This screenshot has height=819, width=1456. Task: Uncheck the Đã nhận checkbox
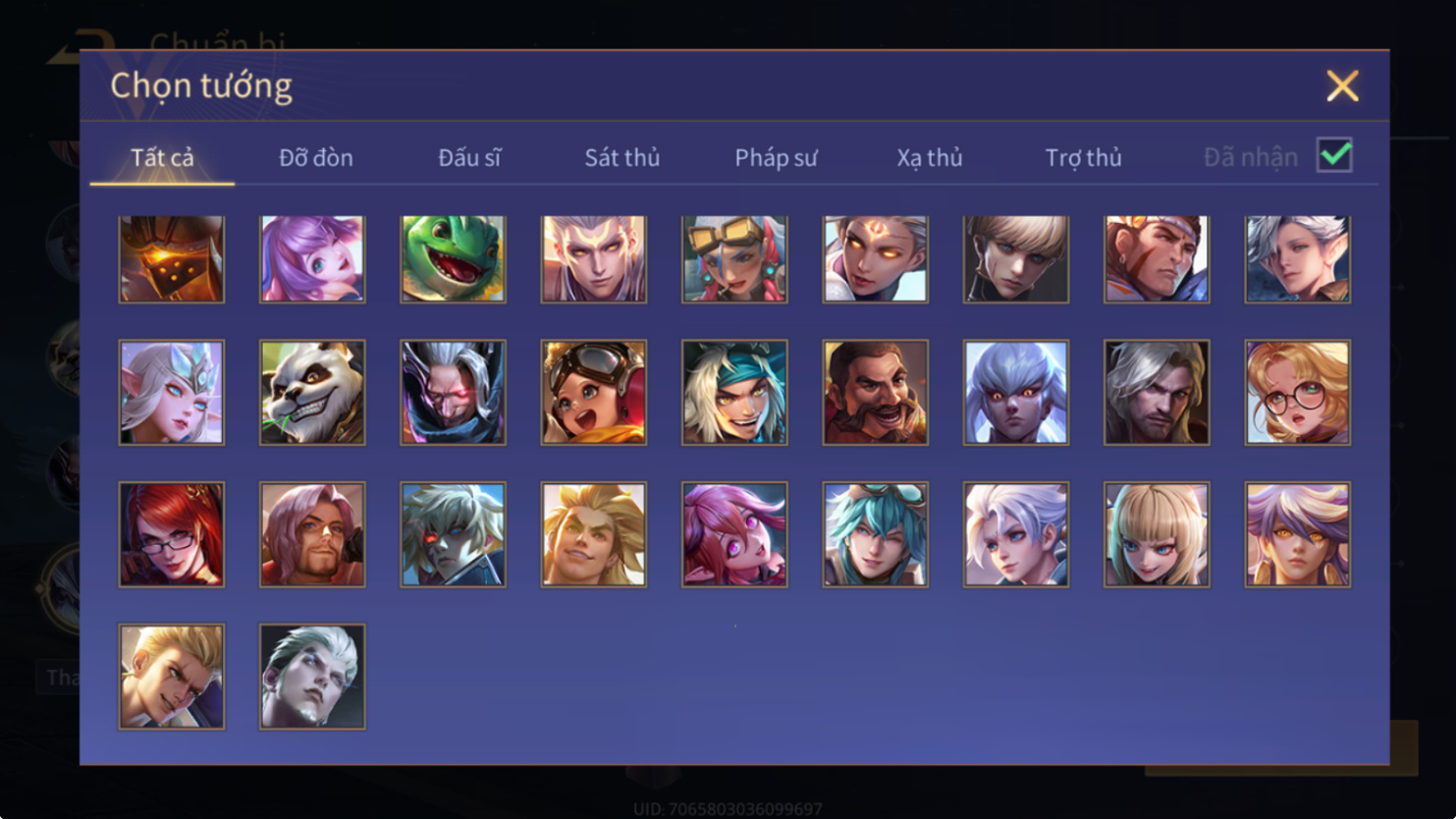coord(1334,155)
